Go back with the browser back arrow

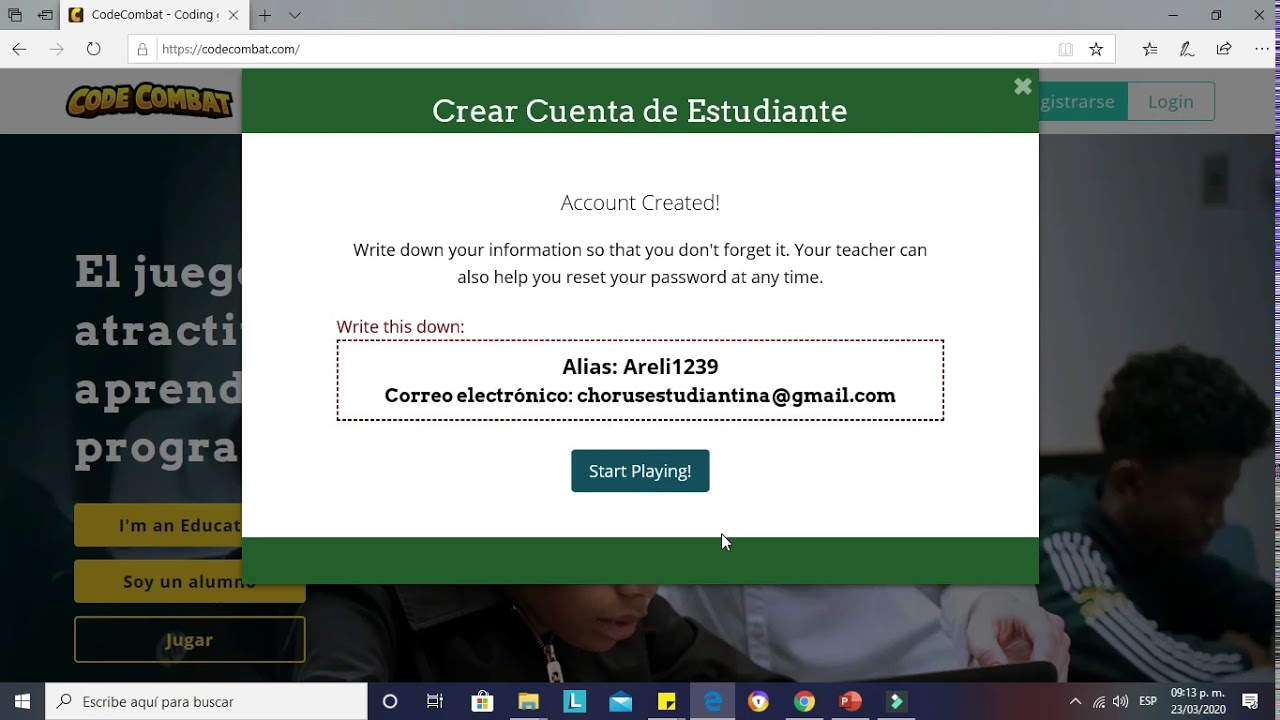[19, 49]
